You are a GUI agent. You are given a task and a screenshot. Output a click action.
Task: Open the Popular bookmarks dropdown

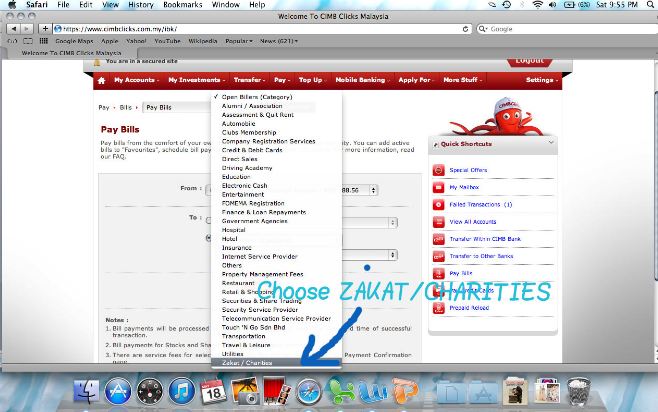pyautogui.click(x=239, y=41)
